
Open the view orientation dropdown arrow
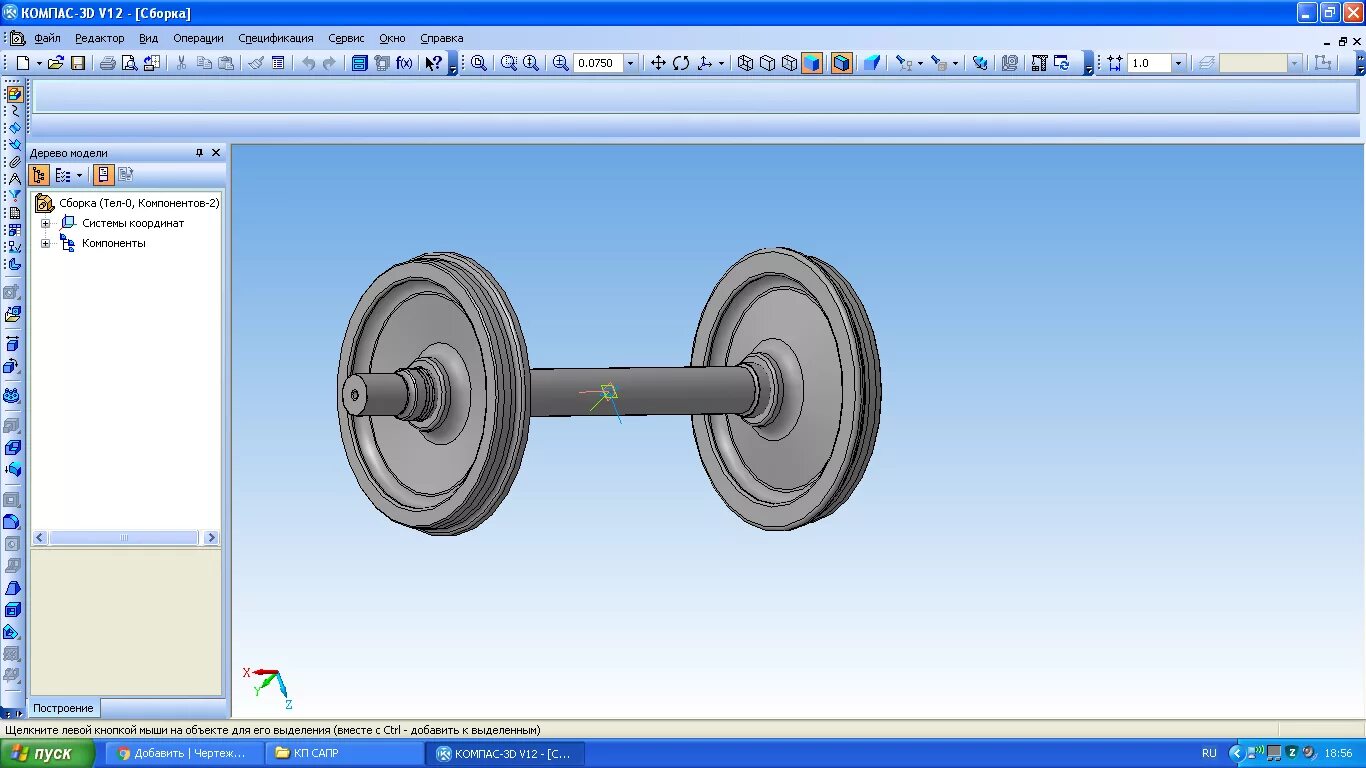click(720, 63)
